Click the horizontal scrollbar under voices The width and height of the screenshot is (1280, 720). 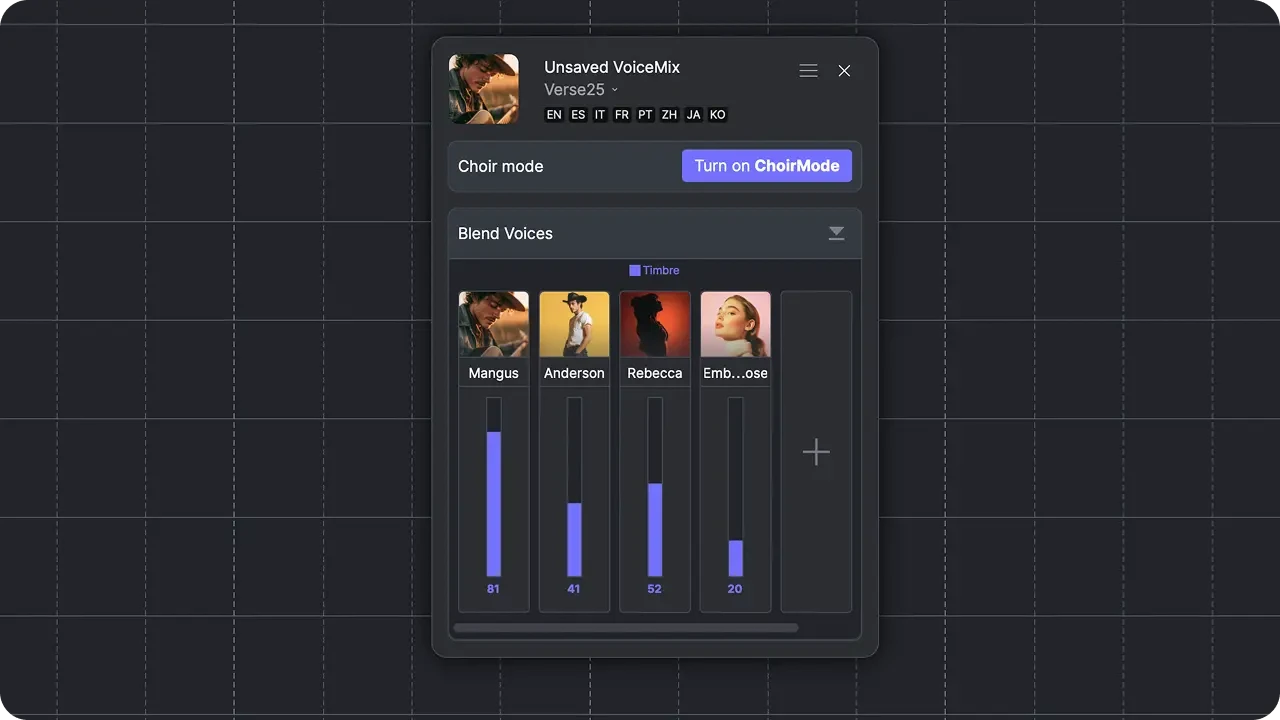(x=626, y=628)
